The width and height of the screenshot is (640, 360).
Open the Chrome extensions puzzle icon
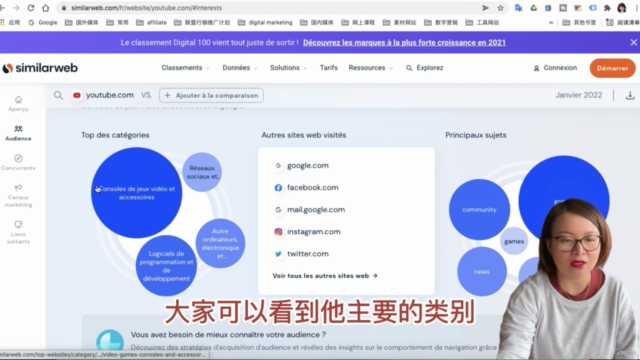[x=607, y=8]
